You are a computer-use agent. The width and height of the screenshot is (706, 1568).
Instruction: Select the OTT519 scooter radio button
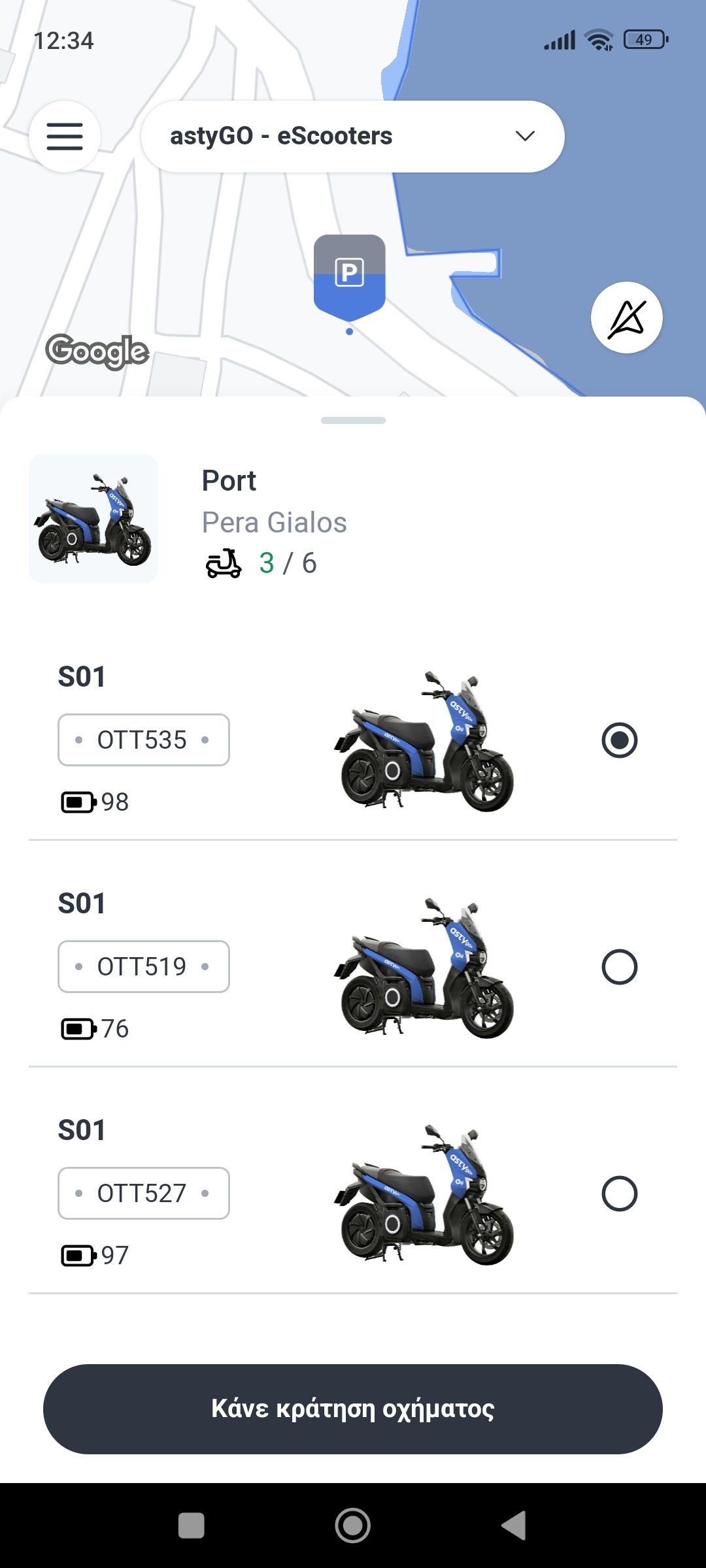click(x=619, y=967)
